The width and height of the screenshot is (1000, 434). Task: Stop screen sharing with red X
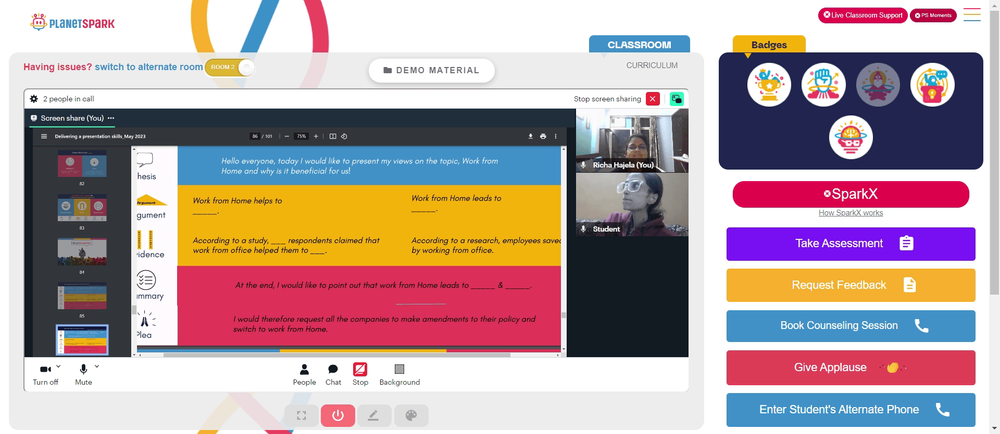(x=652, y=99)
